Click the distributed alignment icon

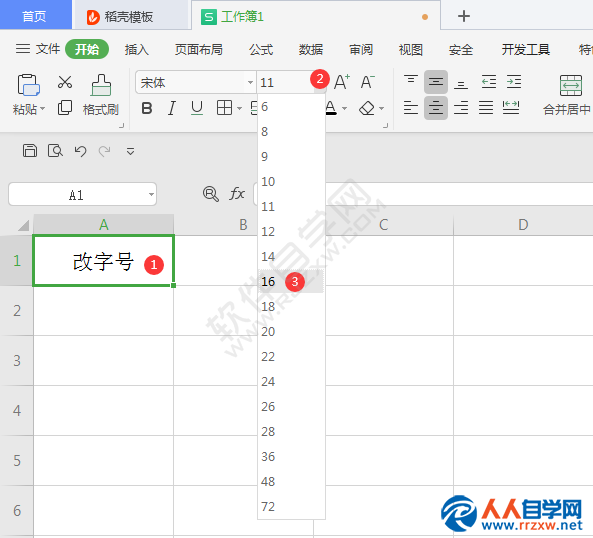(511, 108)
